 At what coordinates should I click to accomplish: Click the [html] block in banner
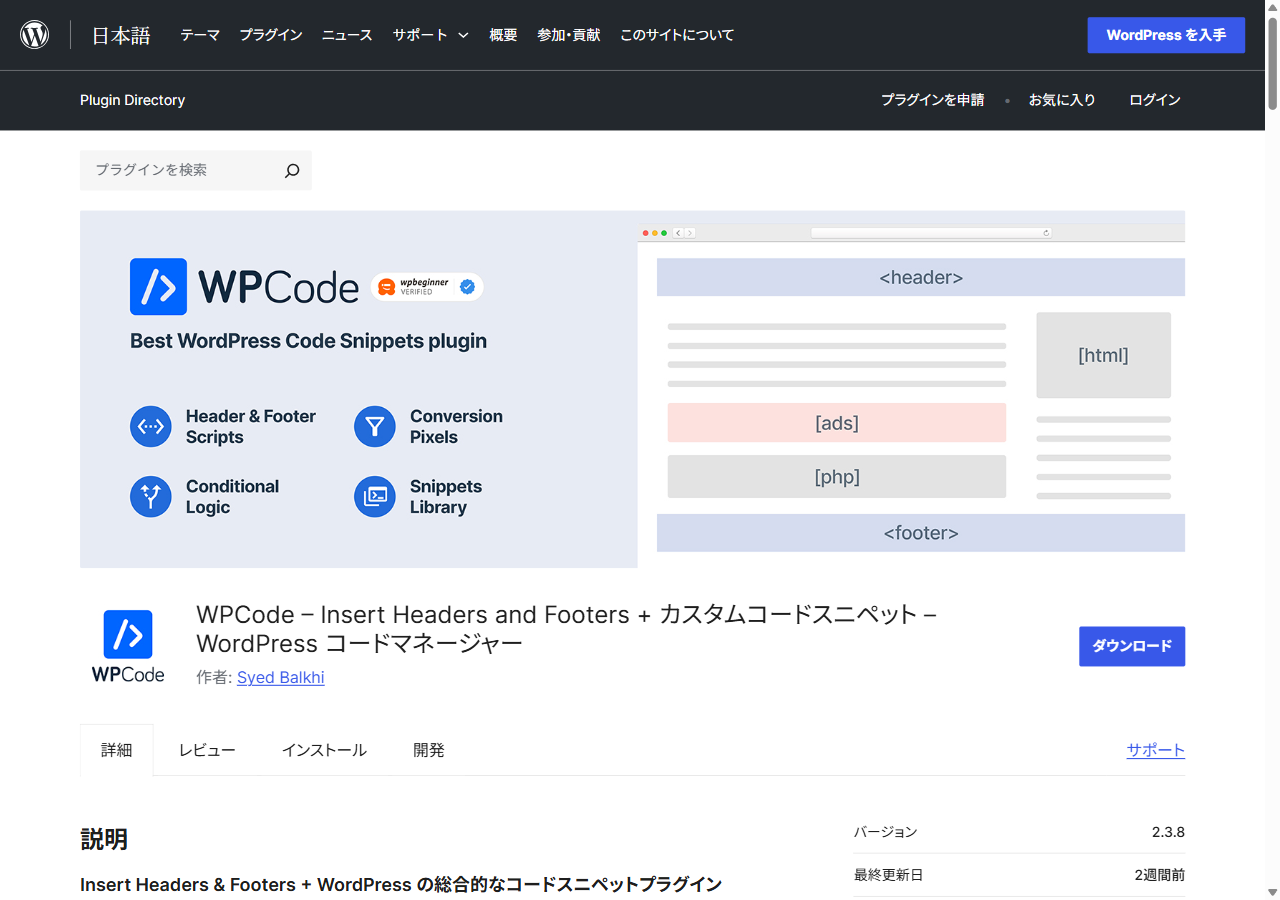pyautogui.click(x=1103, y=355)
